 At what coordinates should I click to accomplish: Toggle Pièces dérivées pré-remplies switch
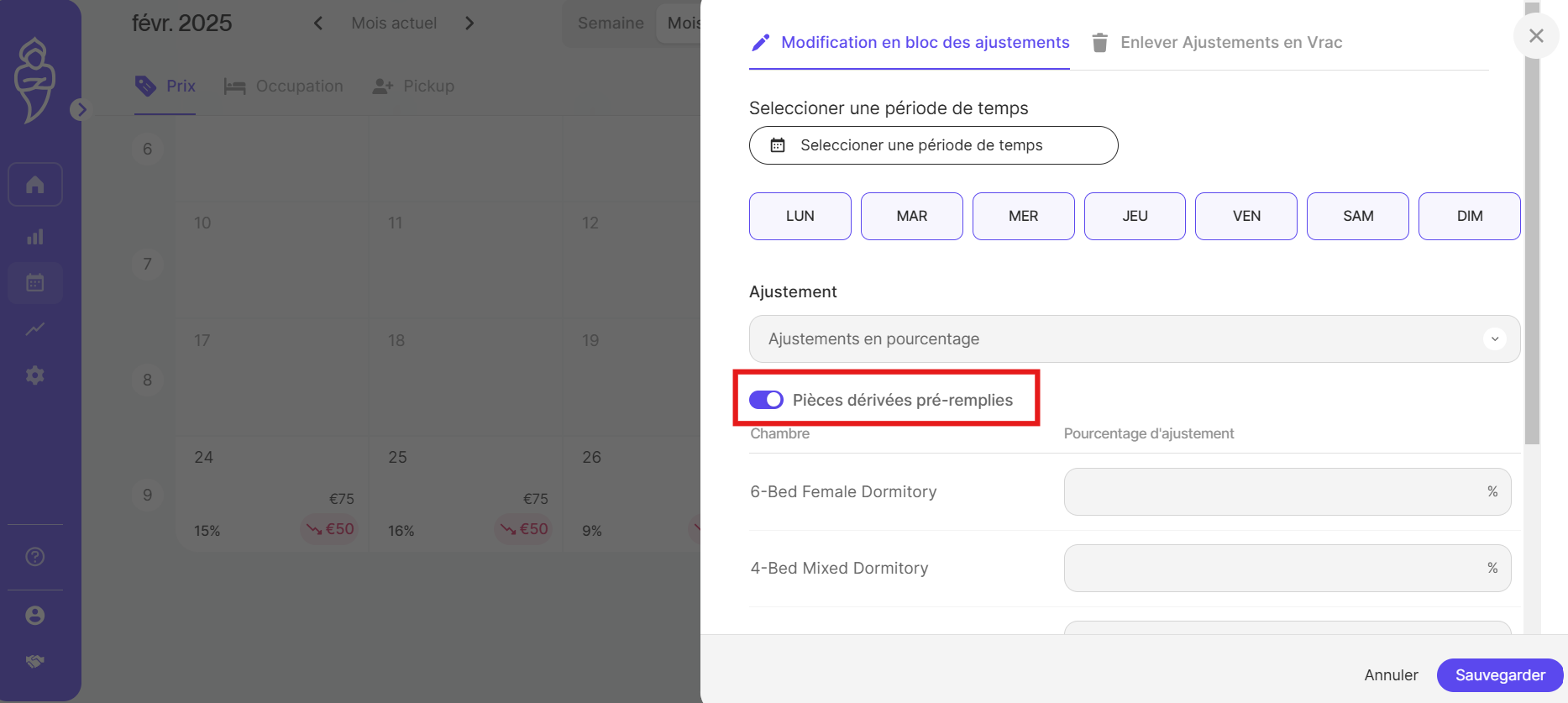coord(766,400)
